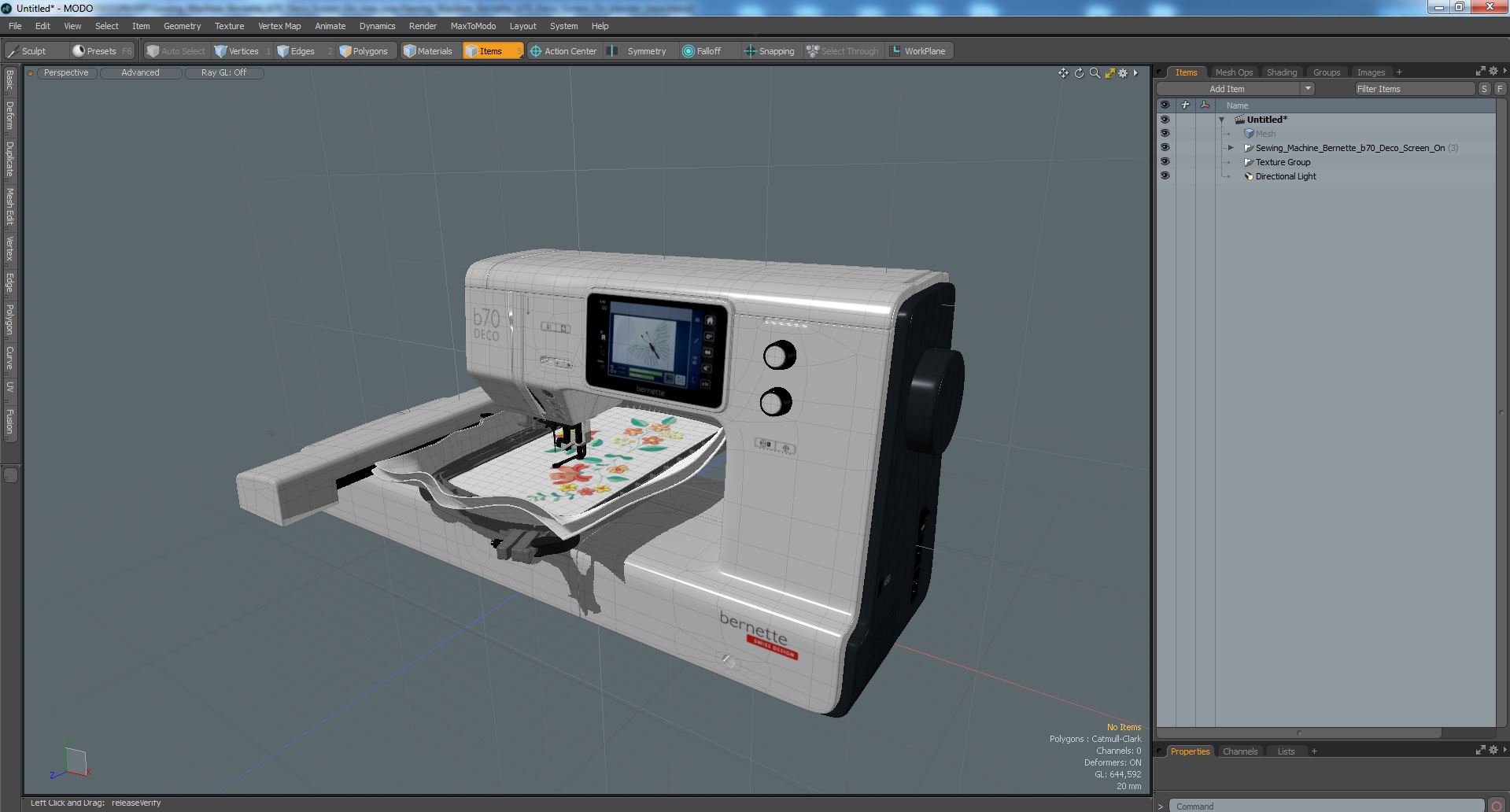
Task: Click the Add Item button
Action: (1228, 89)
